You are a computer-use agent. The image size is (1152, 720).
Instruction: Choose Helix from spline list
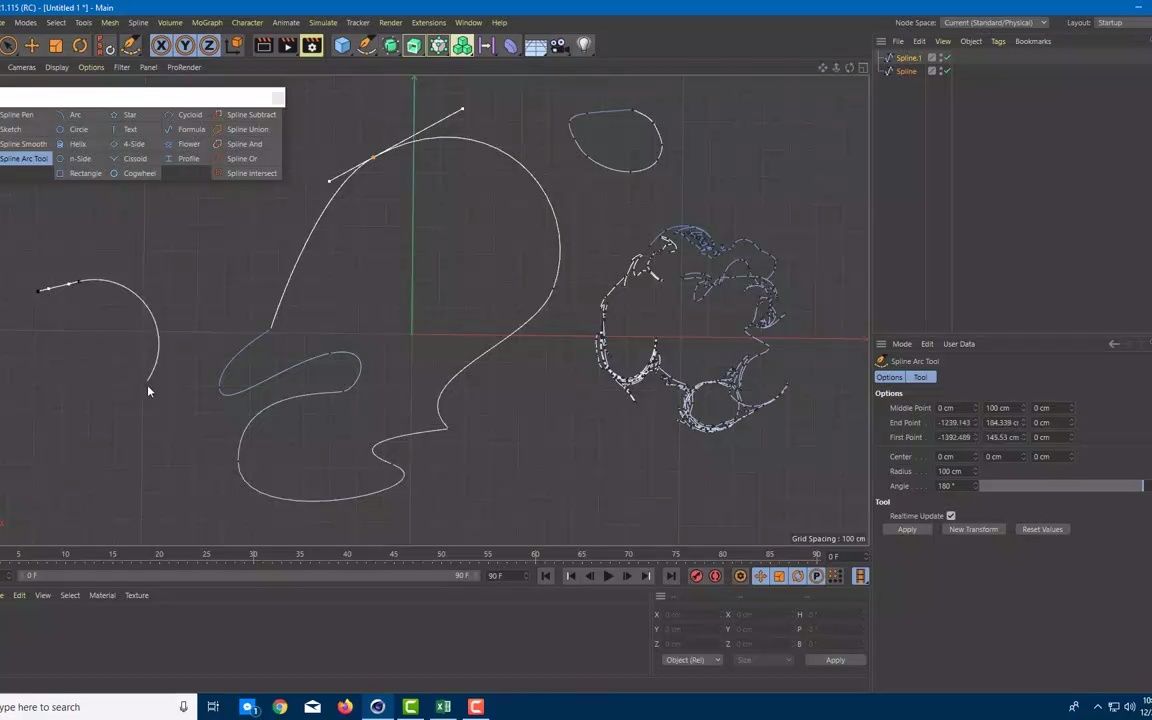point(78,144)
